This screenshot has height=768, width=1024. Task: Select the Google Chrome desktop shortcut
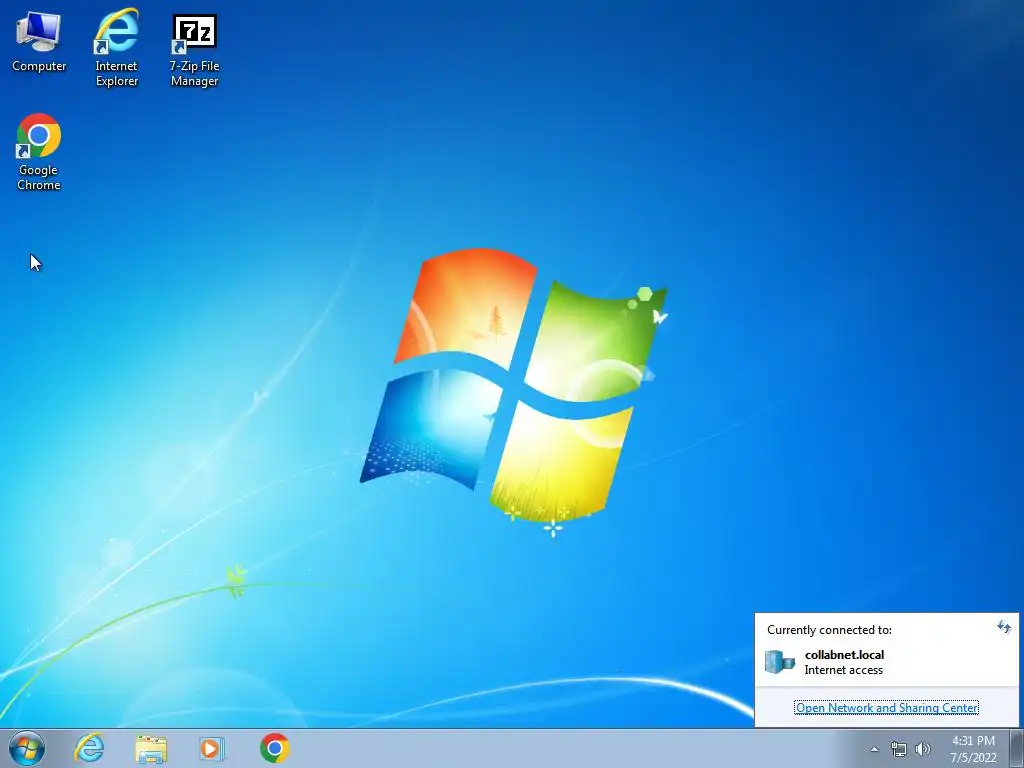click(39, 152)
